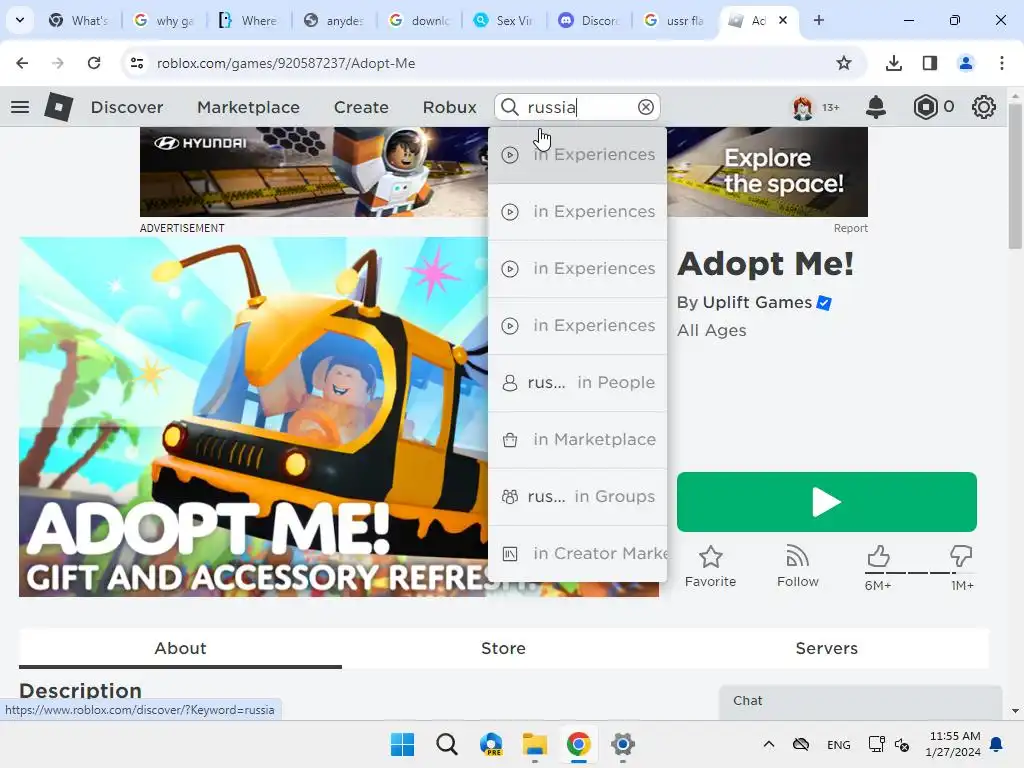1024x768 pixels.
Task: Open Windows Start menu
Action: (x=402, y=744)
